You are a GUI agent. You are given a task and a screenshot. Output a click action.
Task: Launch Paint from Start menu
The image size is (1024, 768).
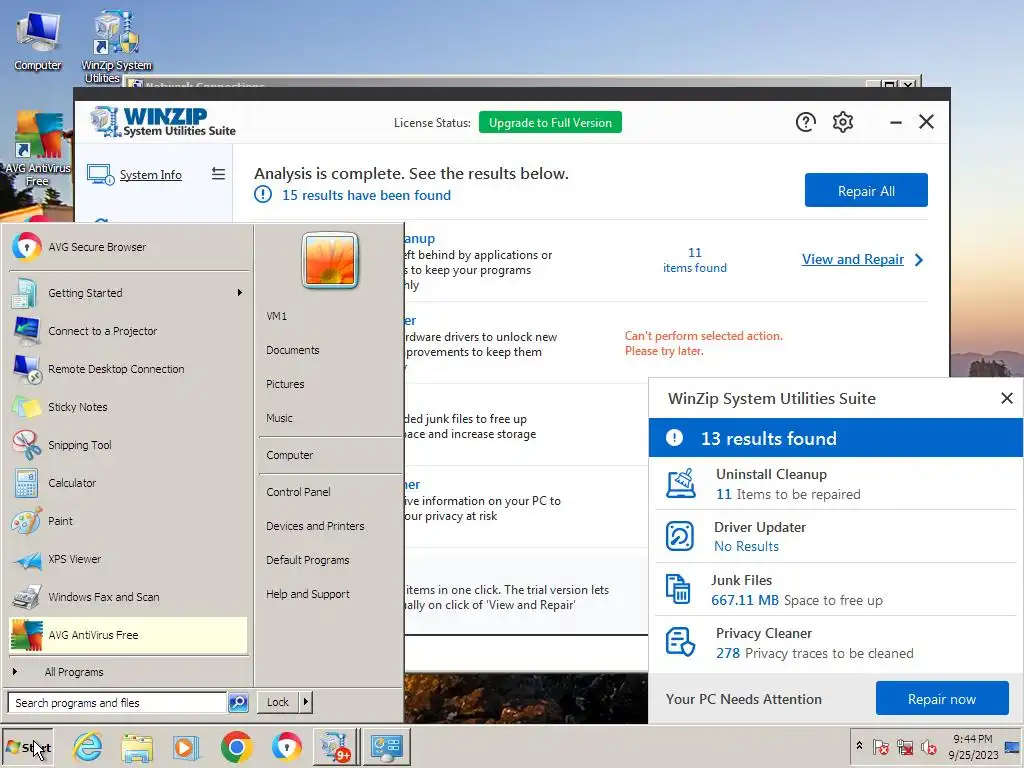pos(129,521)
